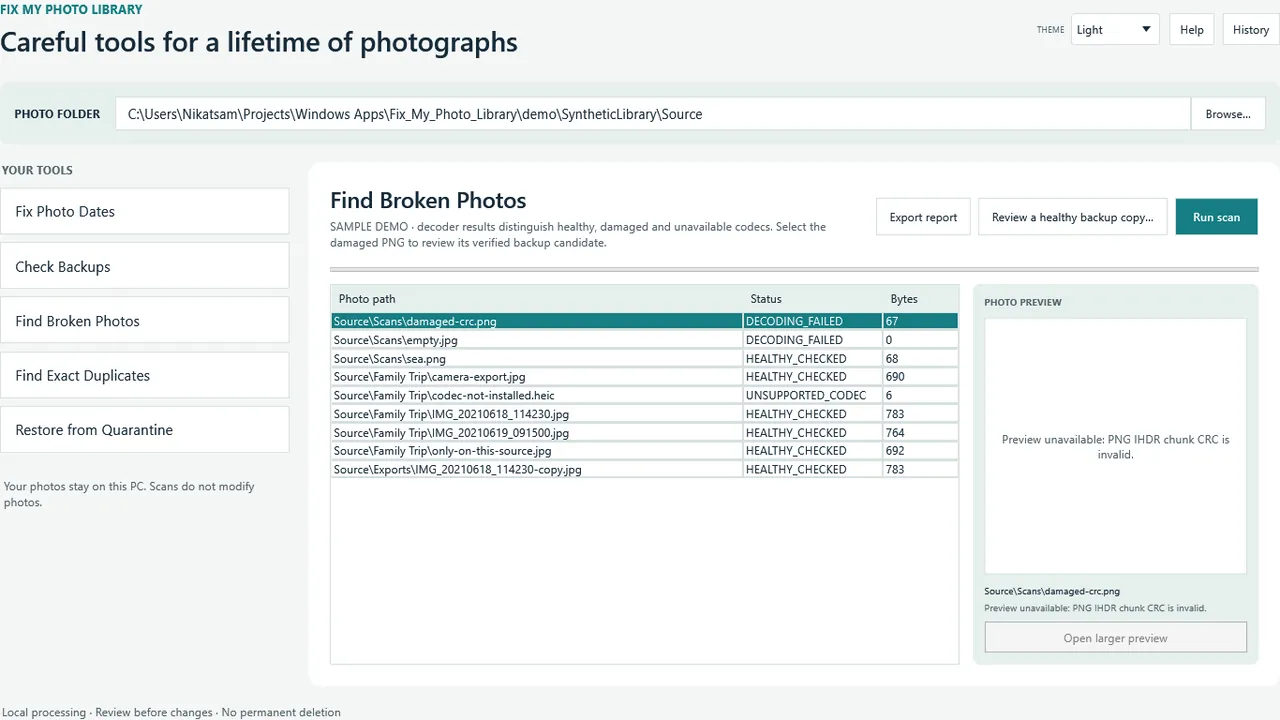Click the Browse... button for photo folder
Viewport: 1280px width, 720px height.
point(1228,114)
